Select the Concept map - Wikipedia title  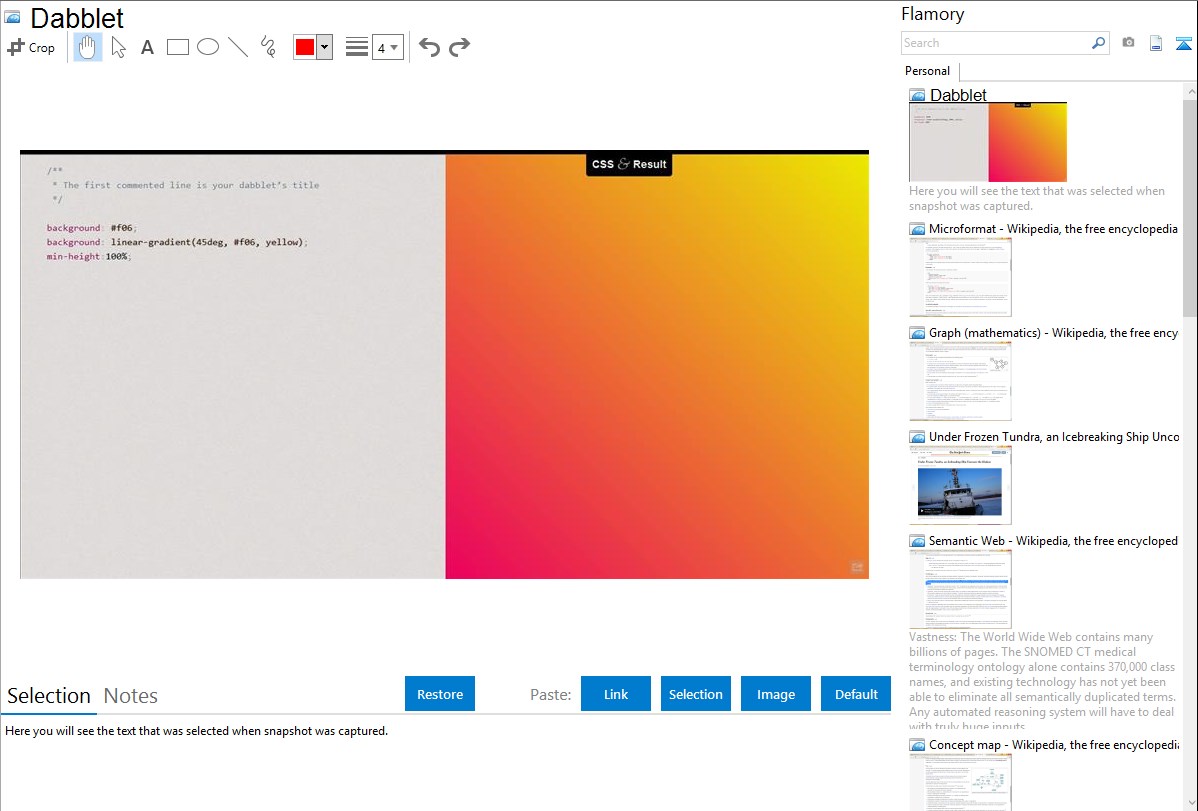(x=1054, y=744)
